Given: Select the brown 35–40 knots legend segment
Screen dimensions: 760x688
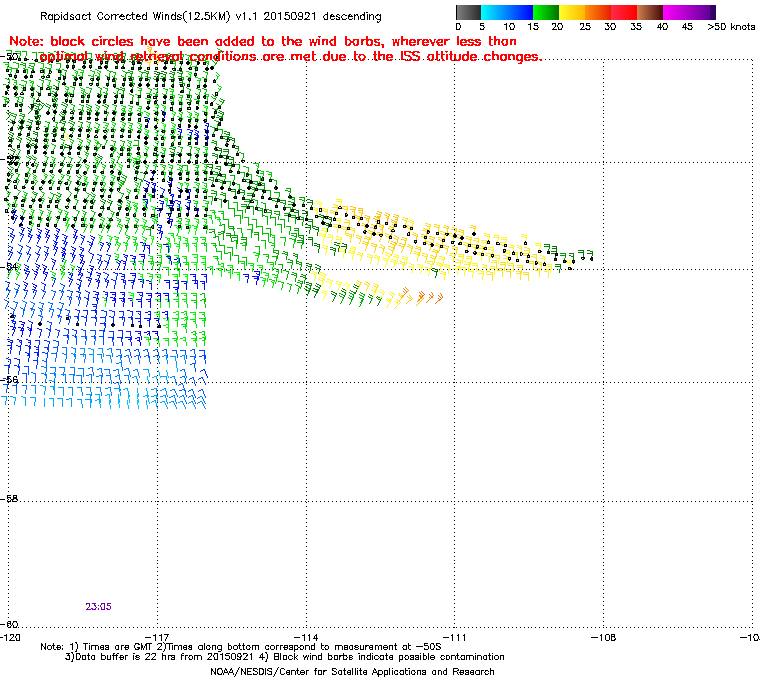Looking at the screenshot, I should [650, 12].
